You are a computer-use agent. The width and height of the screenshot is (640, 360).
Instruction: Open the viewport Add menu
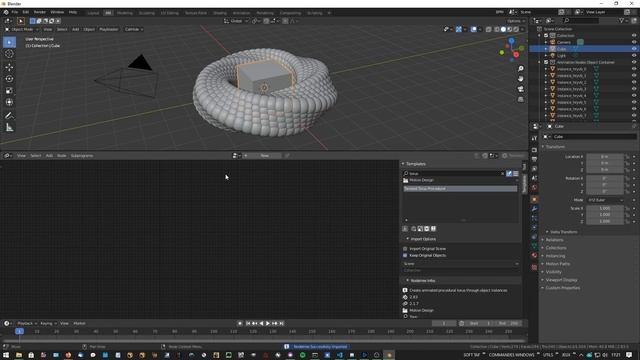pos(76,29)
